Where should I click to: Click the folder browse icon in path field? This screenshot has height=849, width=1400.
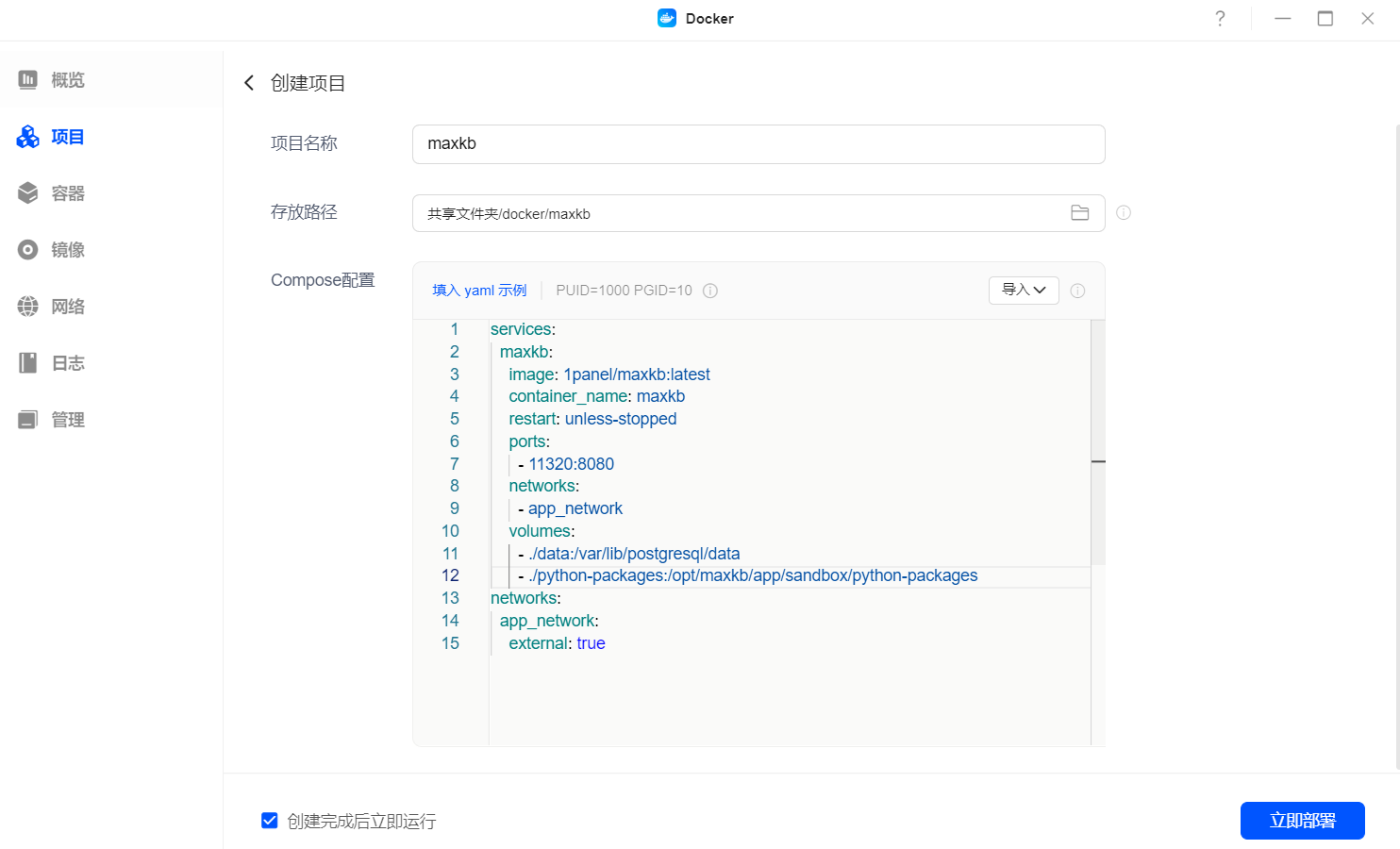(1080, 213)
